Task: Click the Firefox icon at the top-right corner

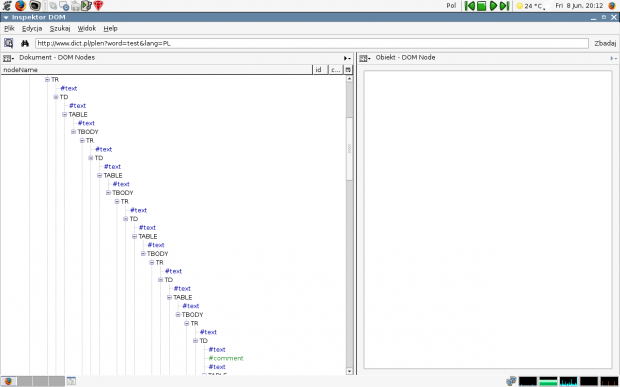Action: click(x=612, y=6)
